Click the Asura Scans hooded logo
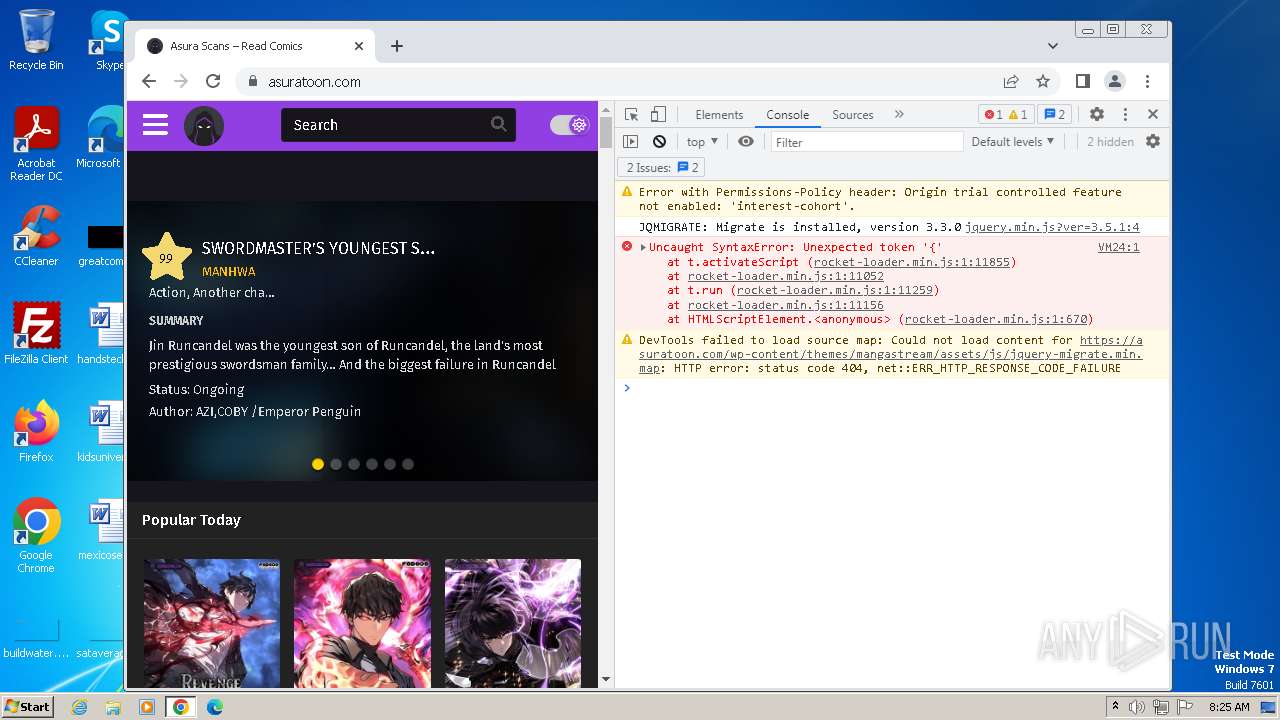The image size is (1280, 720). click(x=204, y=126)
